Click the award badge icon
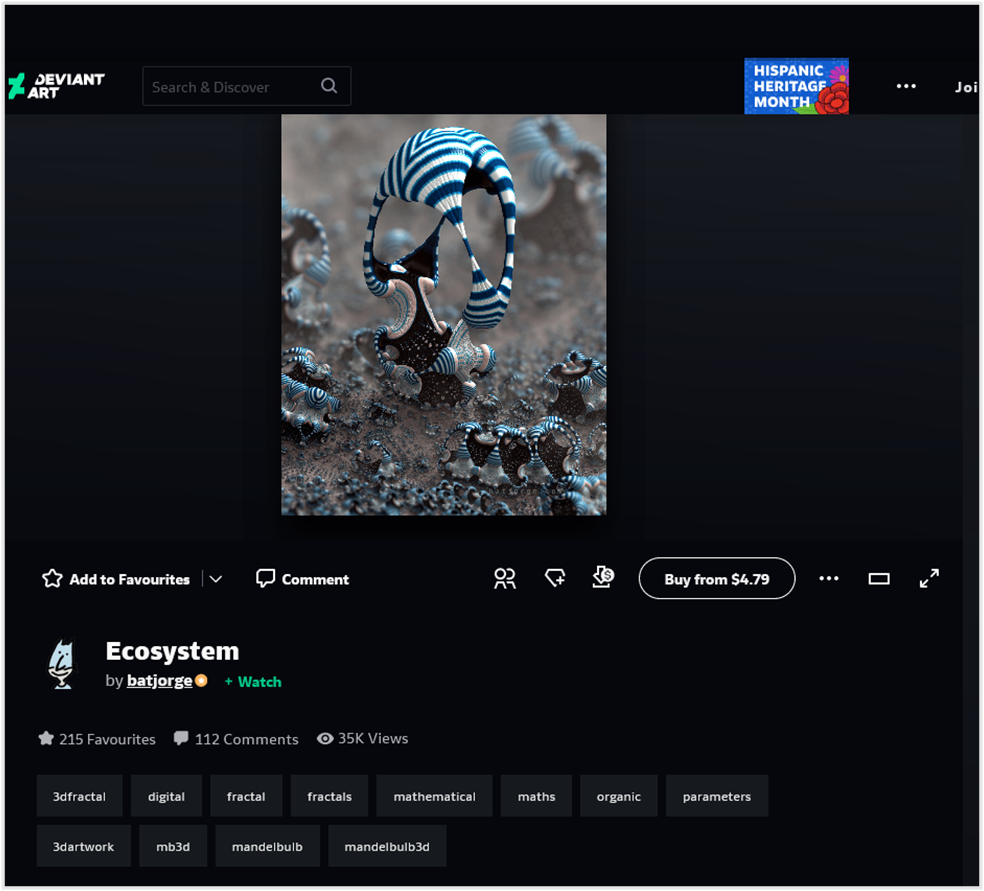The image size is (984, 891). click(555, 579)
